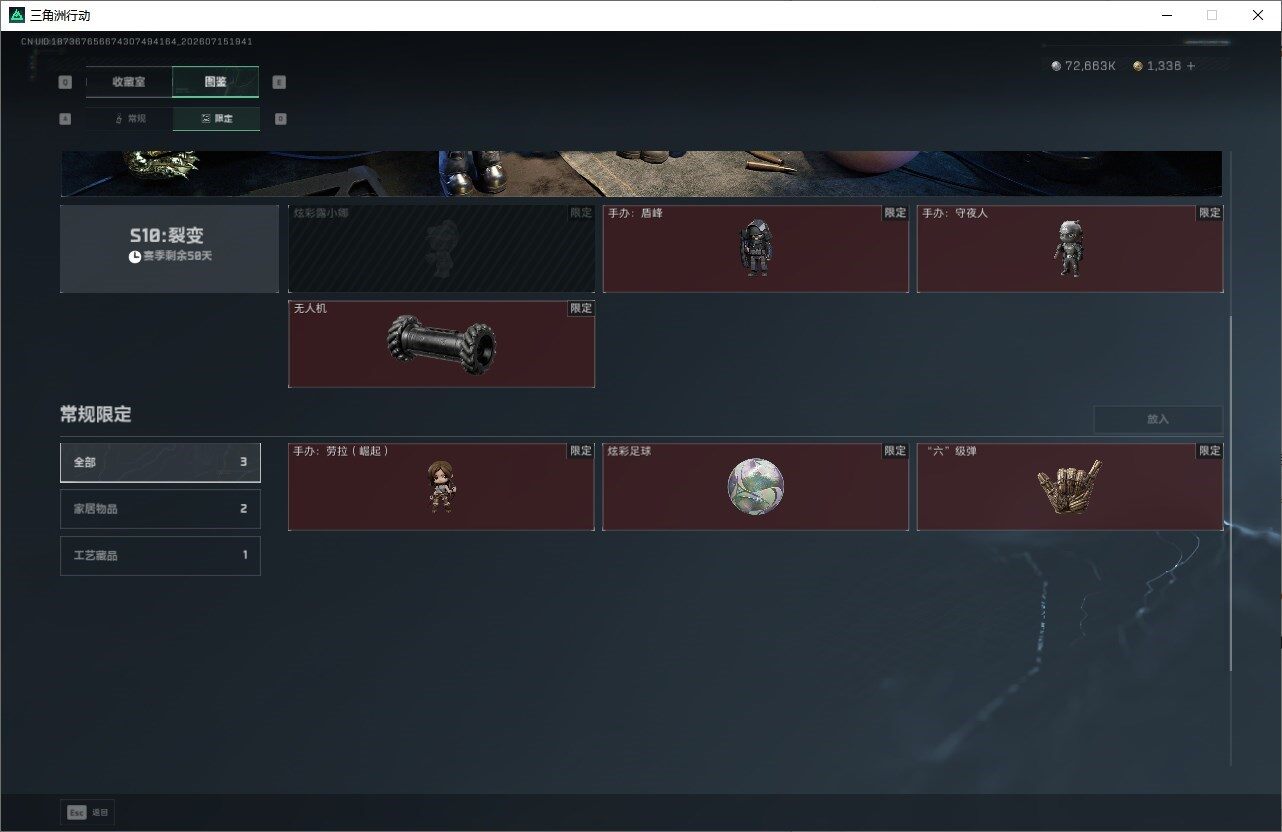Filter by 家居物品 category
Viewport: 1282px width, 832px height.
pyautogui.click(x=160, y=509)
